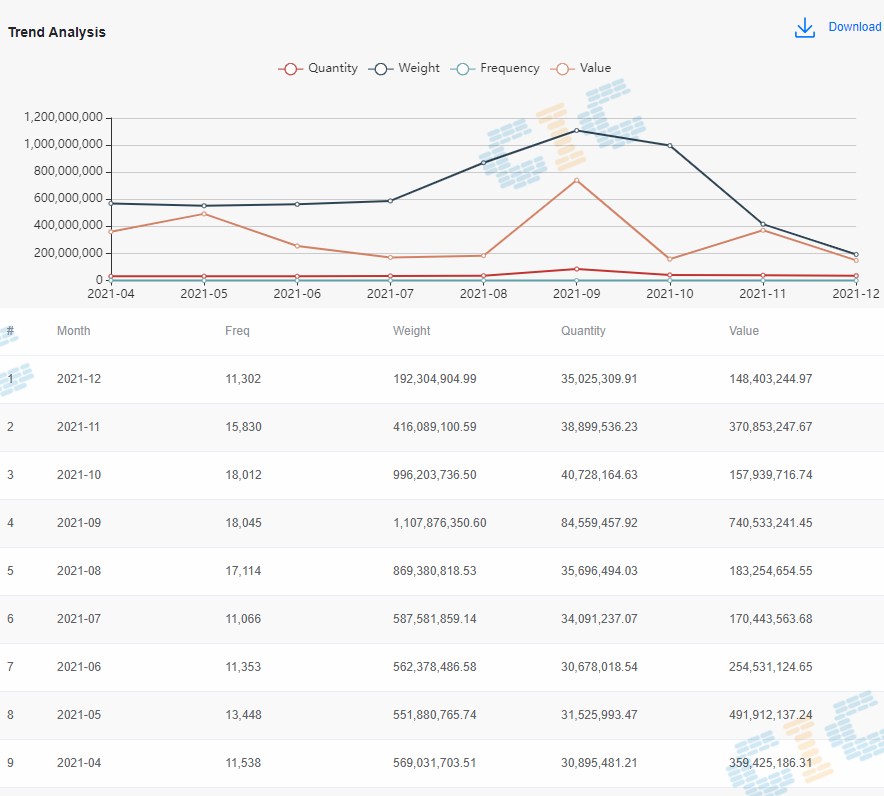Click the Quantity data point for 2021-09
The image size is (884, 796).
[576, 269]
